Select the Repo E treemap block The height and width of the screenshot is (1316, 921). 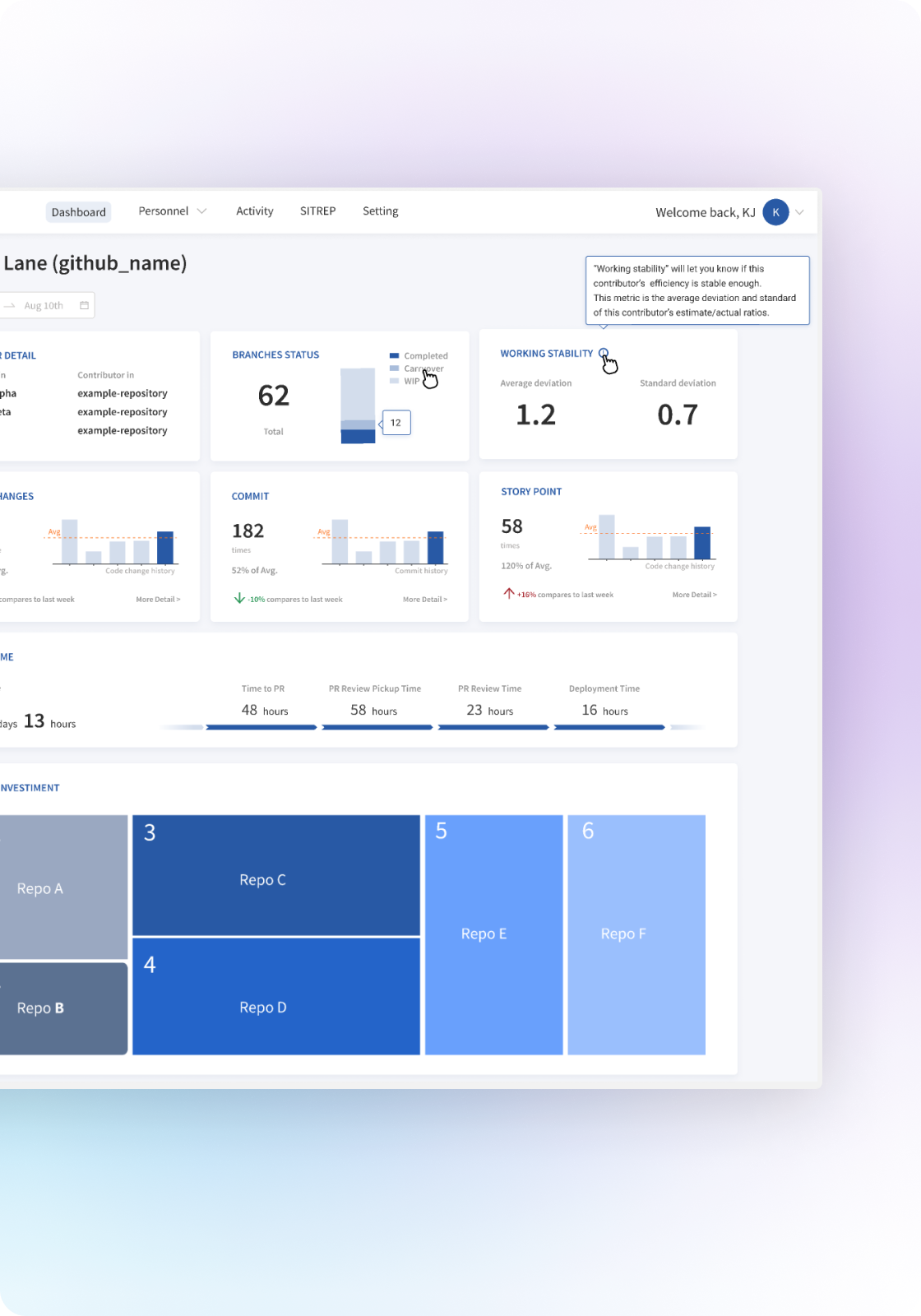[x=493, y=934]
